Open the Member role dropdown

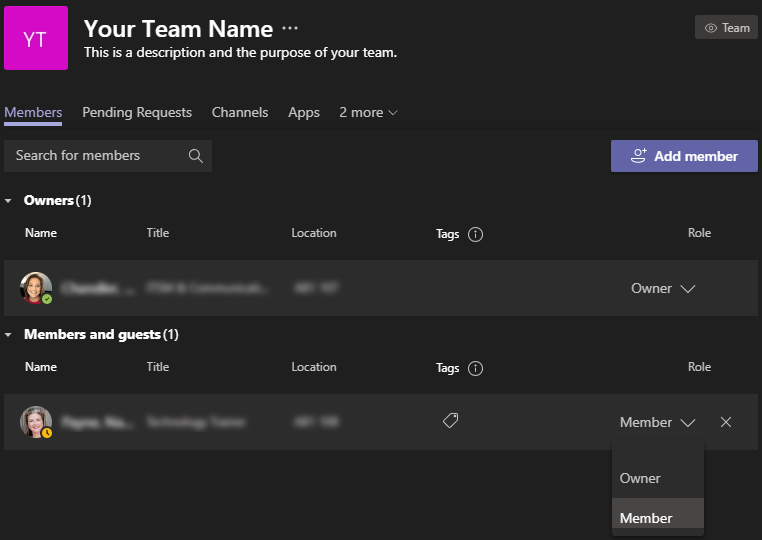coord(657,422)
